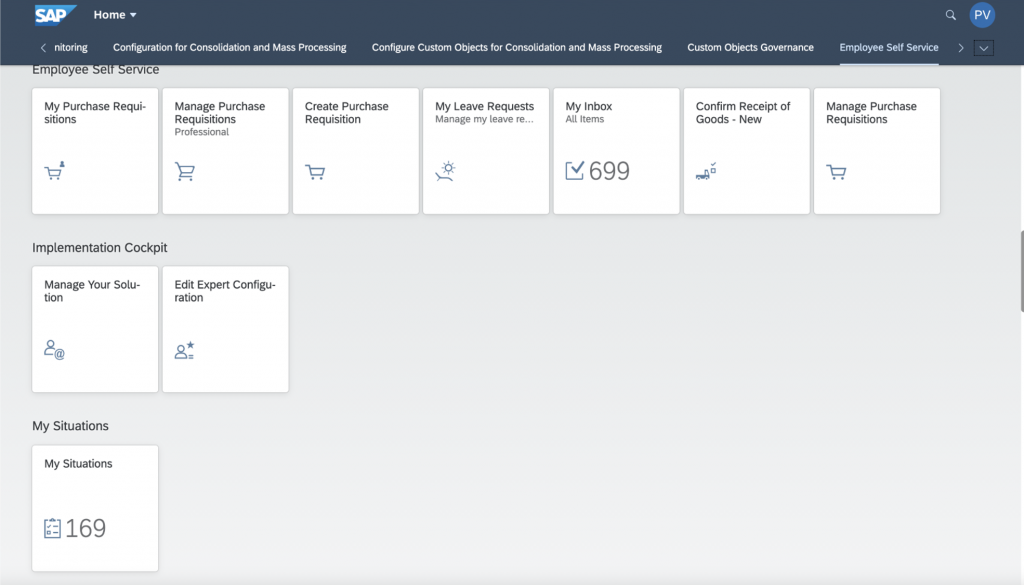
Task: Click the My Inbox checkmark icon
Action: [x=575, y=170]
